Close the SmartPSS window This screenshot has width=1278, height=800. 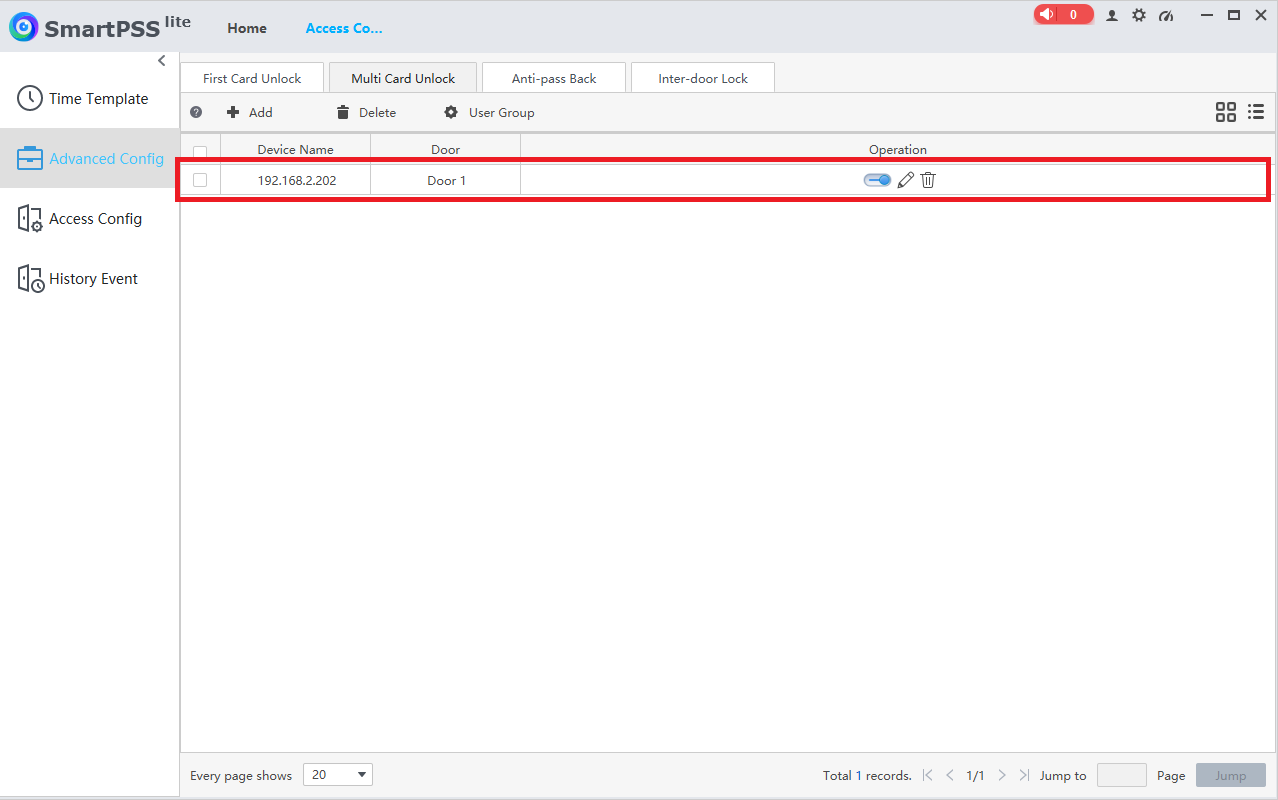tap(1260, 15)
